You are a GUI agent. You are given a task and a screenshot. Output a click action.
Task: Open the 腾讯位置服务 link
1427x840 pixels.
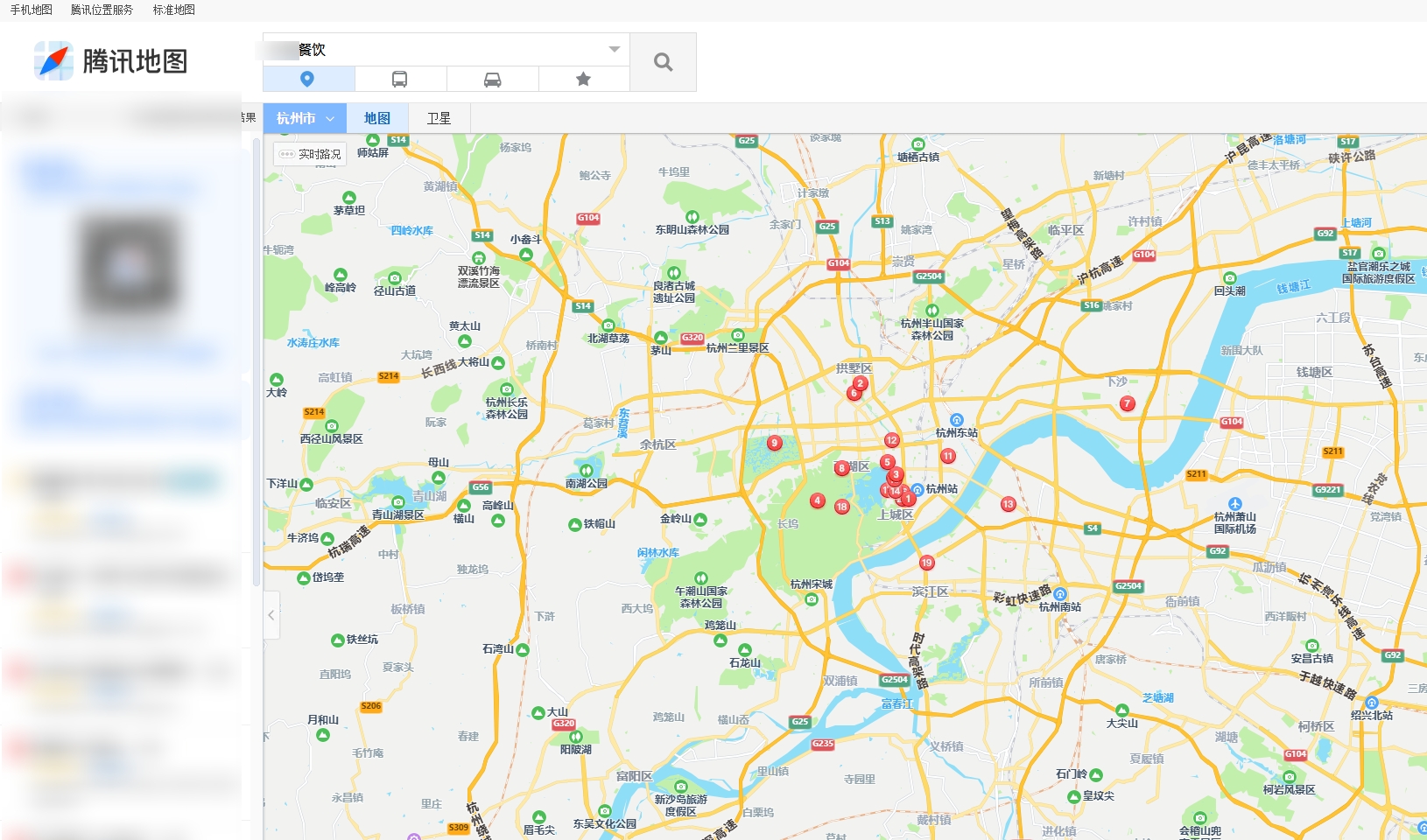[102, 10]
